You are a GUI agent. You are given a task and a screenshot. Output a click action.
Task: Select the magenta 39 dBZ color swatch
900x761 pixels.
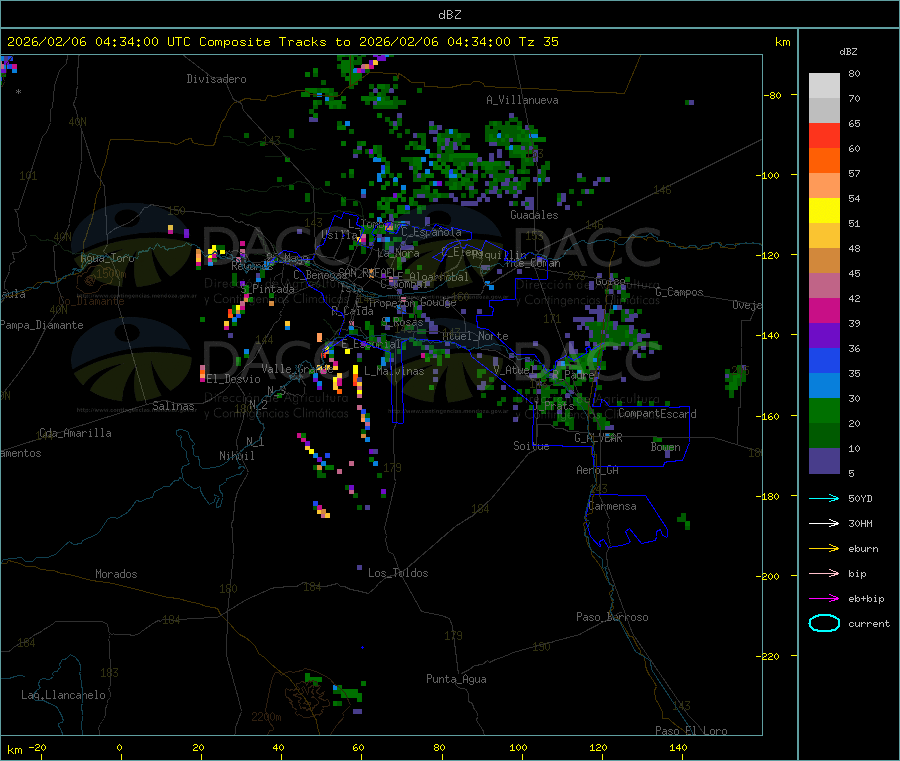click(824, 310)
